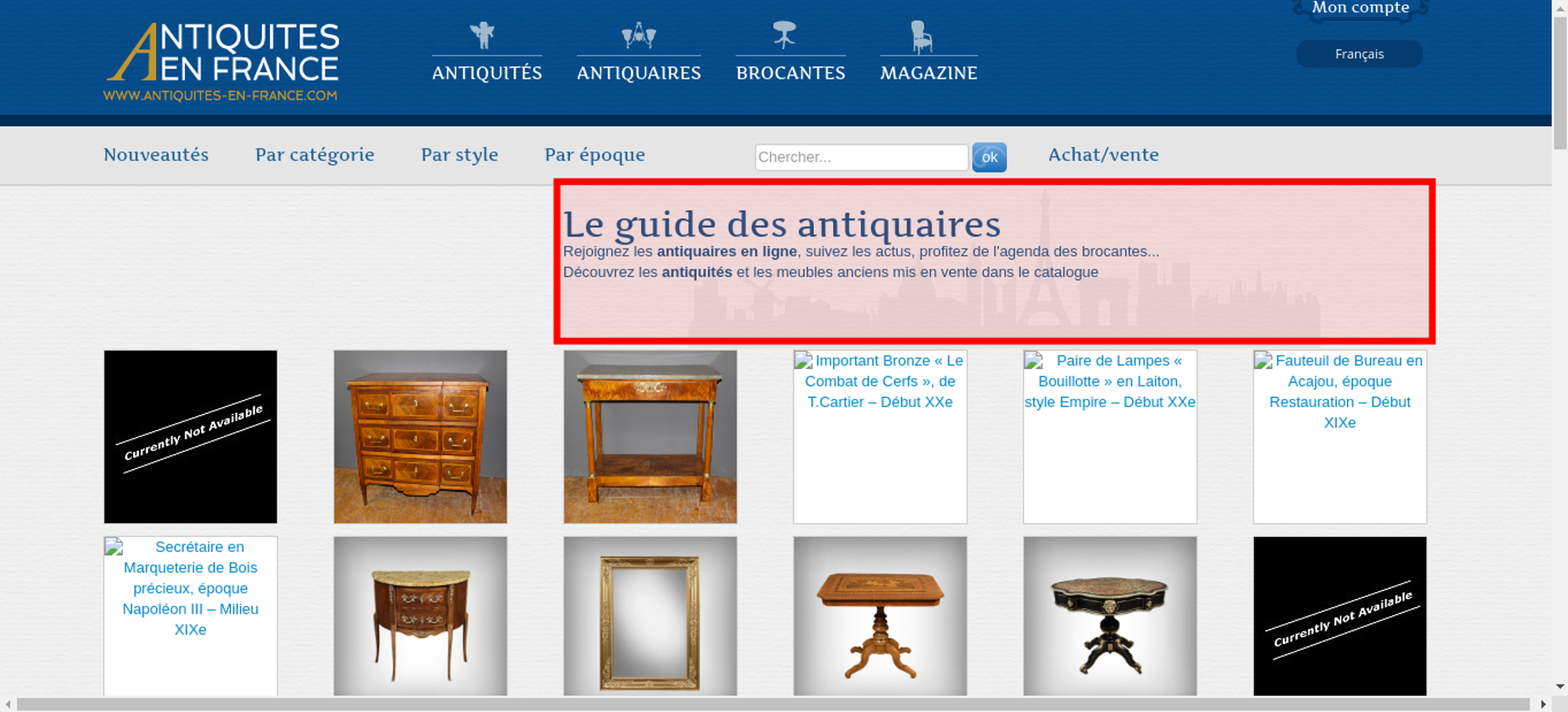Click the pedestal table icon above Brocantes

tap(784, 35)
